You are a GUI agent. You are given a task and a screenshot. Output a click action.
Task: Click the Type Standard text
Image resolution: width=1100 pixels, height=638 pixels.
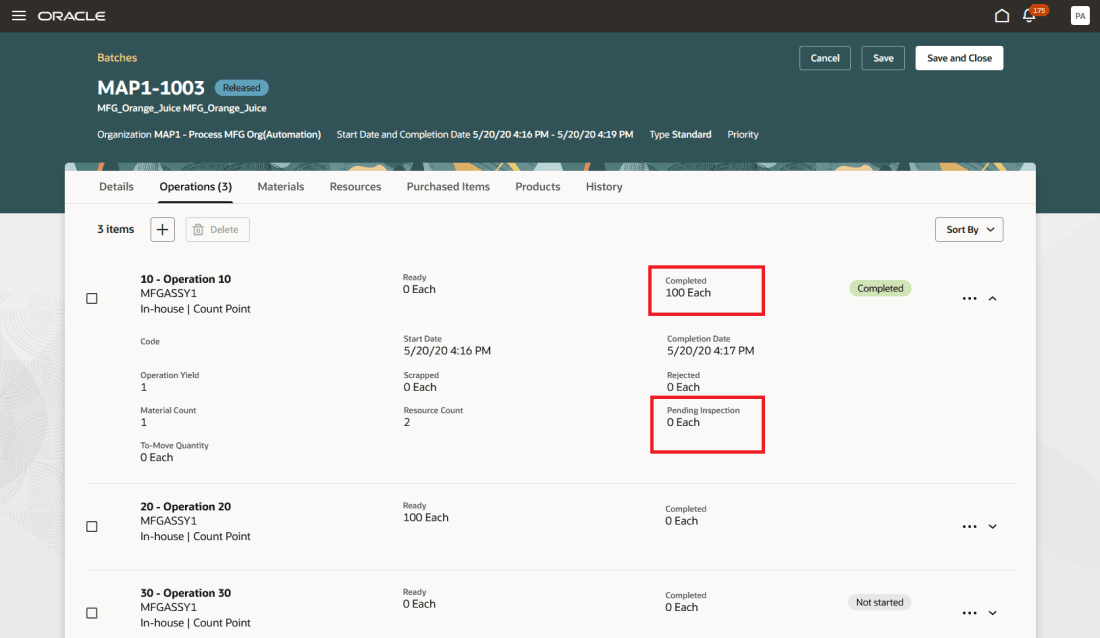[680, 135]
